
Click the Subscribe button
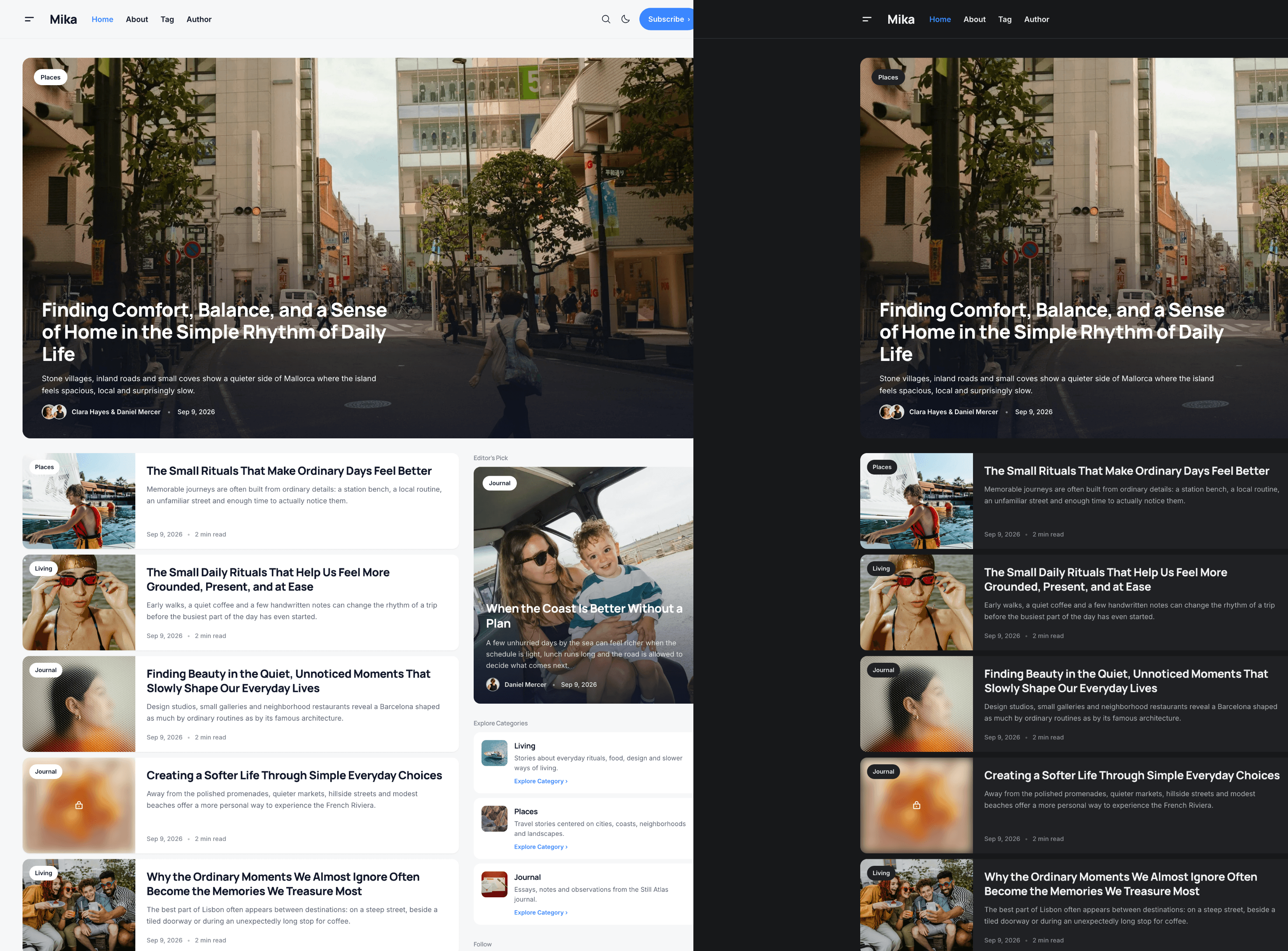[667, 19]
